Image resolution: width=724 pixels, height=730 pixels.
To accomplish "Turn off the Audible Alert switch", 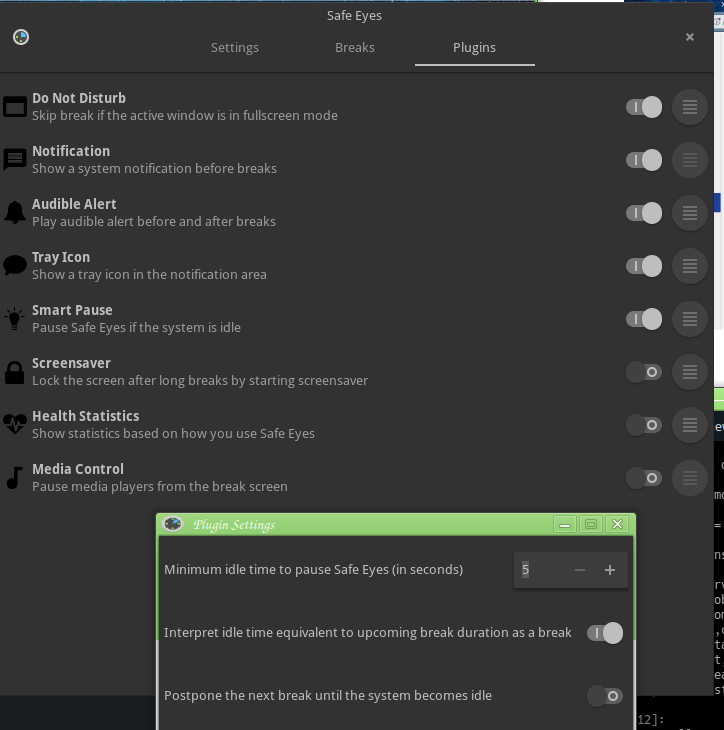I will click(644, 213).
